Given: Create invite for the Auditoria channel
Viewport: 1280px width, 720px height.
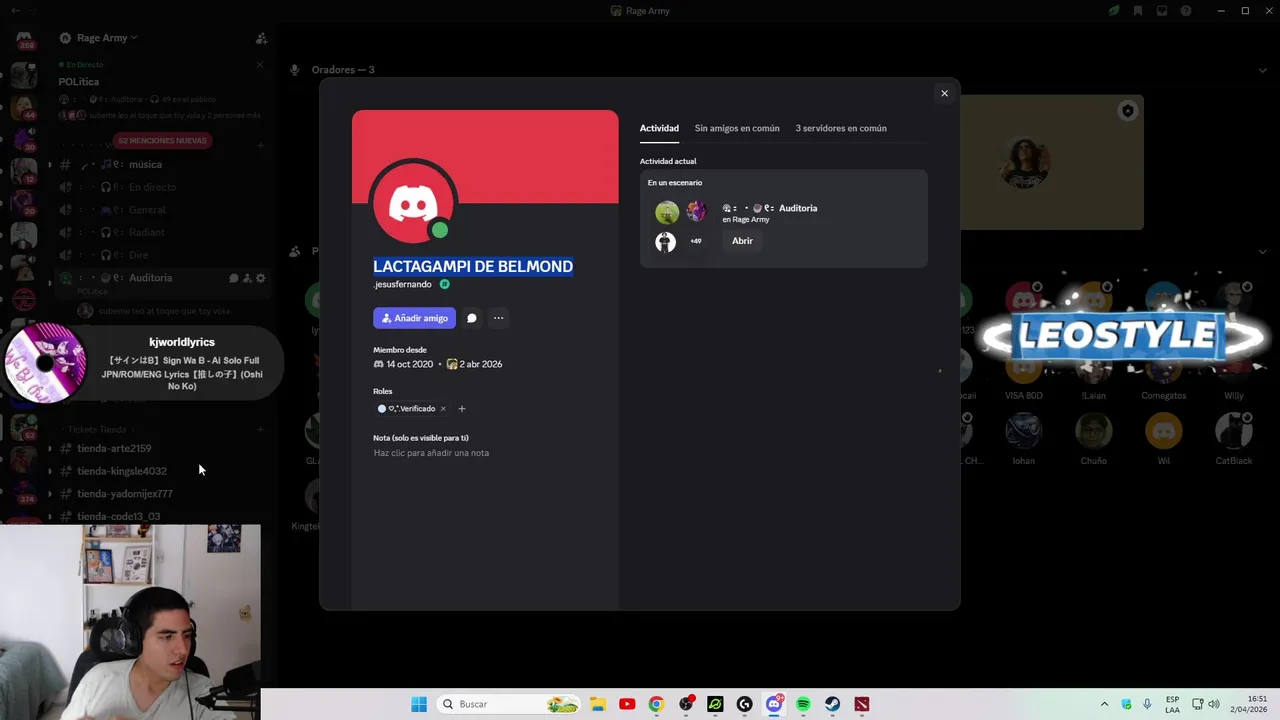Looking at the screenshot, I should [x=247, y=278].
